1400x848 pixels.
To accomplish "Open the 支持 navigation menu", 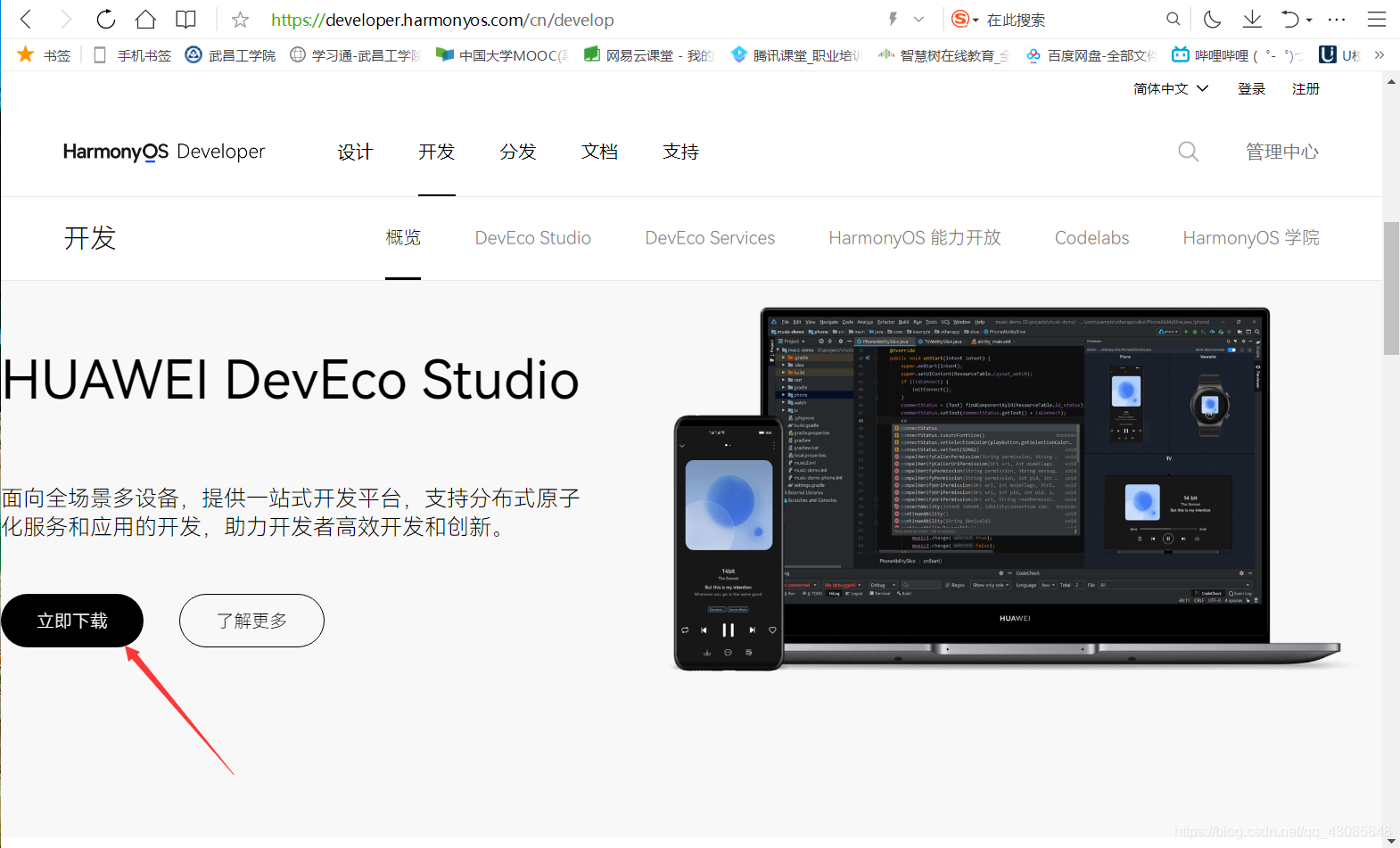I will click(681, 152).
